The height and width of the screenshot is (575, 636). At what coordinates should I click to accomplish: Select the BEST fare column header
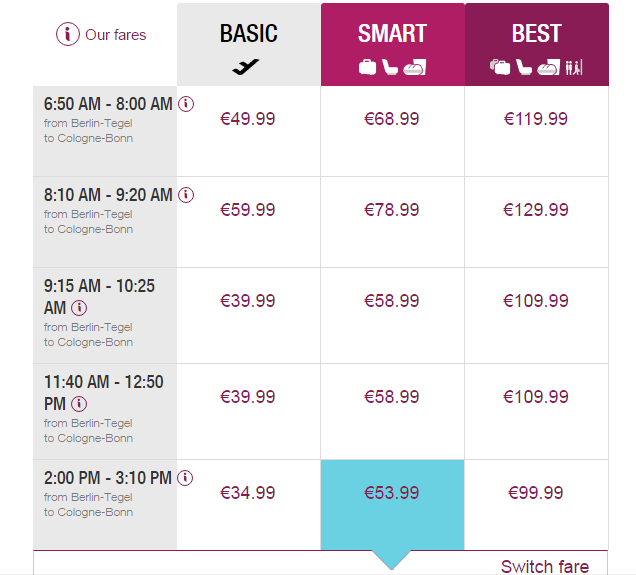point(537,45)
